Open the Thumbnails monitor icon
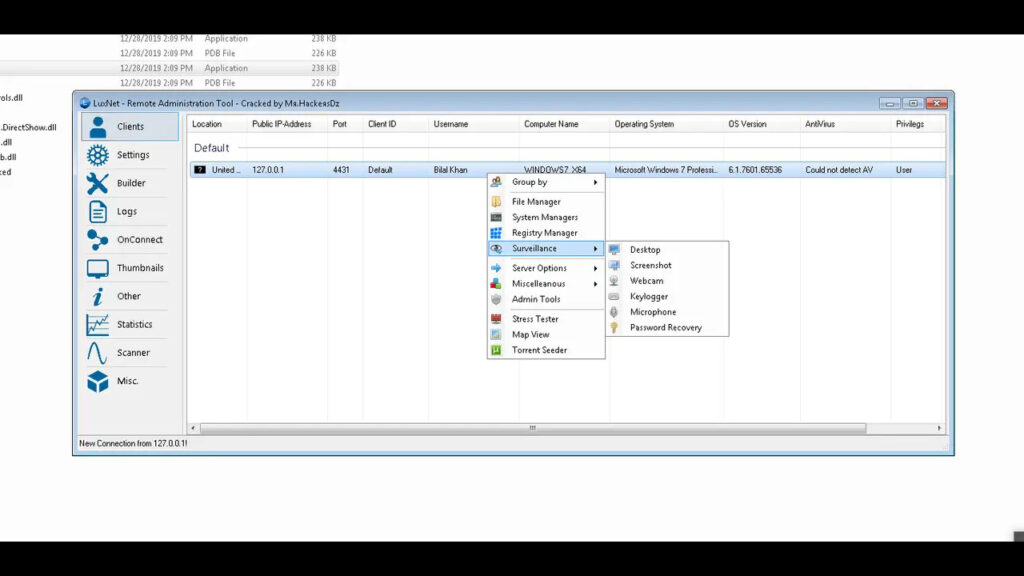Viewport: 1024px width, 576px height. pyautogui.click(x=98, y=268)
